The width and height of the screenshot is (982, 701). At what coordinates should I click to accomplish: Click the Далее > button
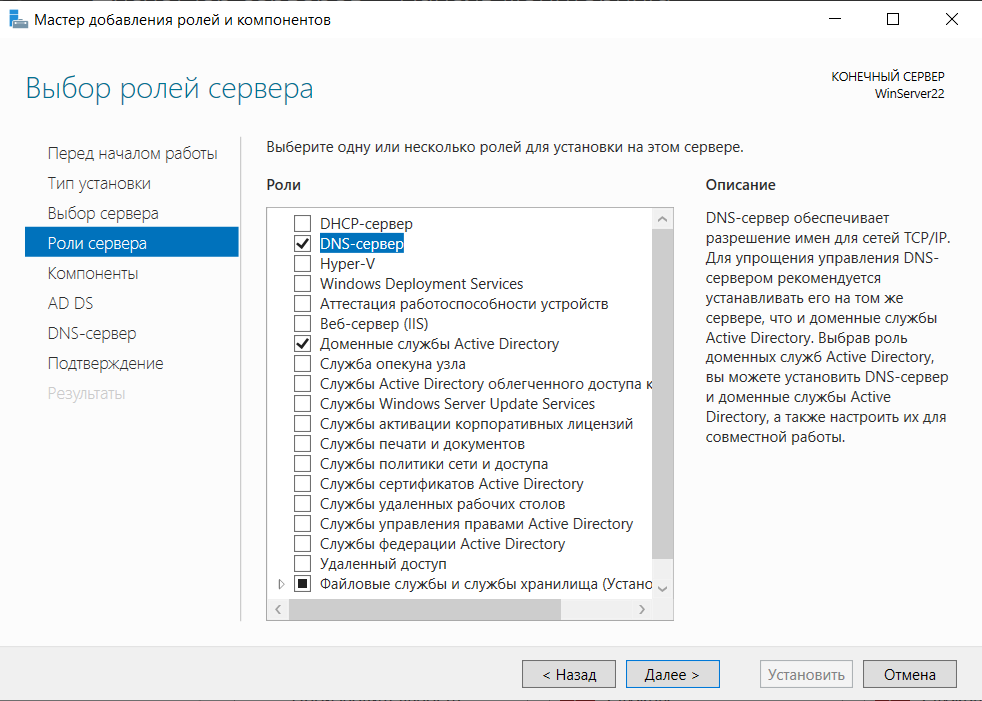pyautogui.click(x=673, y=674)
